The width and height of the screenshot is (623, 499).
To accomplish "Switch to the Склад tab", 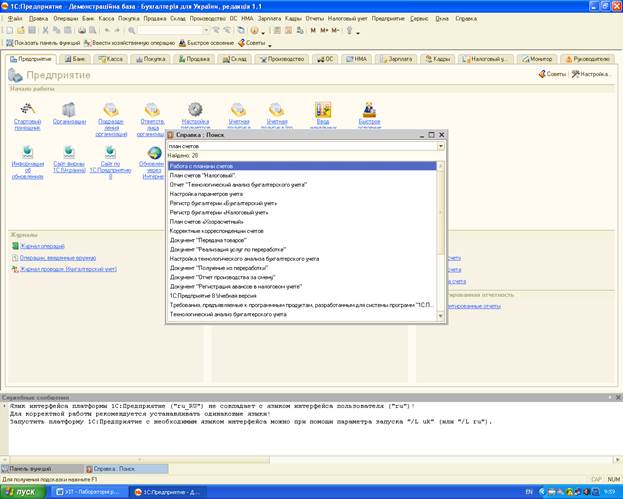I will pyautogui.click(x=234, y=59).
